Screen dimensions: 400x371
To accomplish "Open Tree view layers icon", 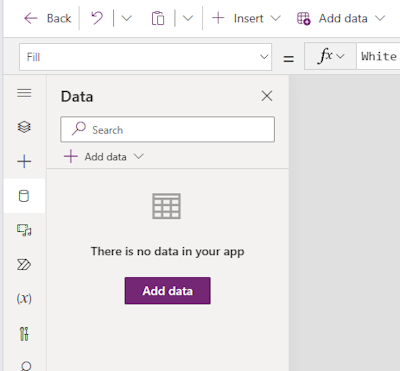I will click(24, 127).
